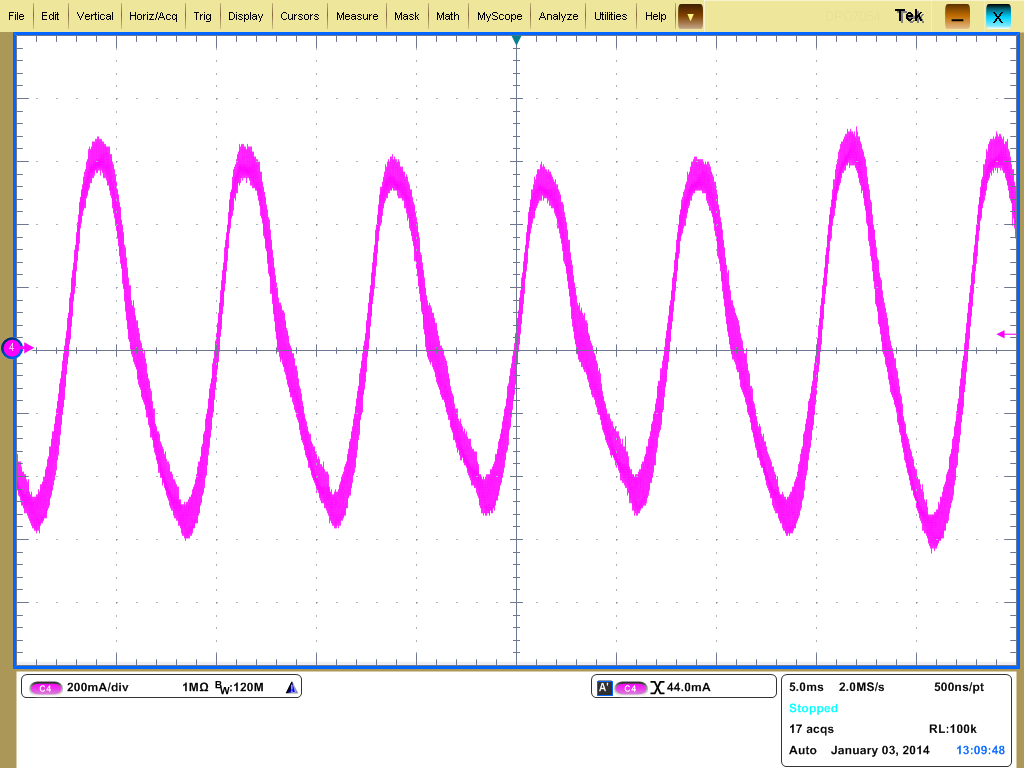Click the pink trigger level arrow on the right edge
The height and width of the screenshot is (768, 1024).
1003,332
